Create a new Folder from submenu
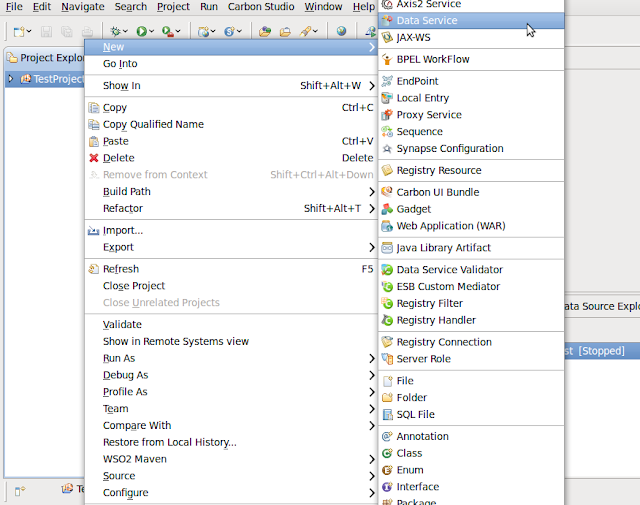 [471, 398]
